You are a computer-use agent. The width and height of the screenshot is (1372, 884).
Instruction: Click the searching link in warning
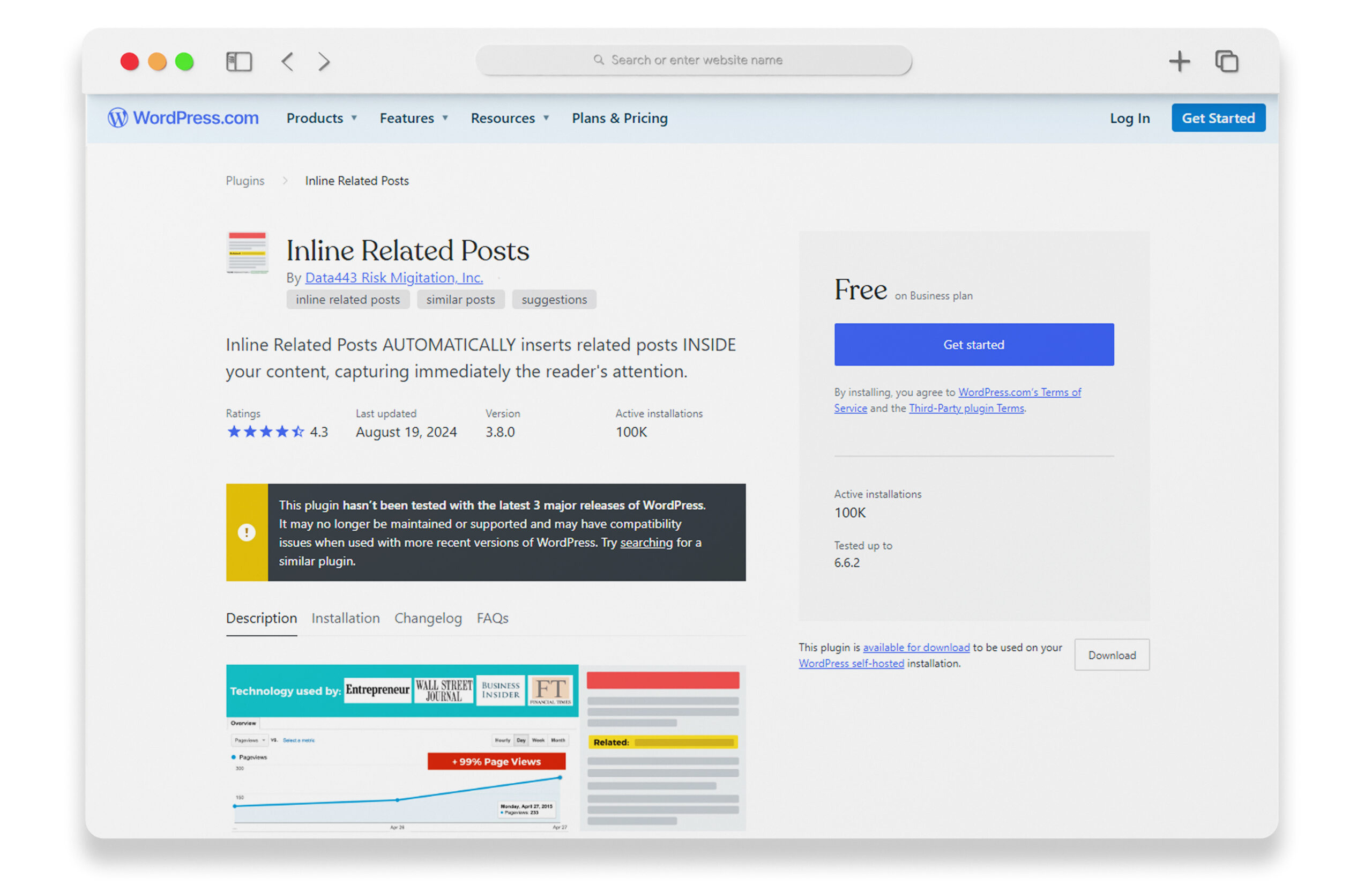click(x=646, y=543)
